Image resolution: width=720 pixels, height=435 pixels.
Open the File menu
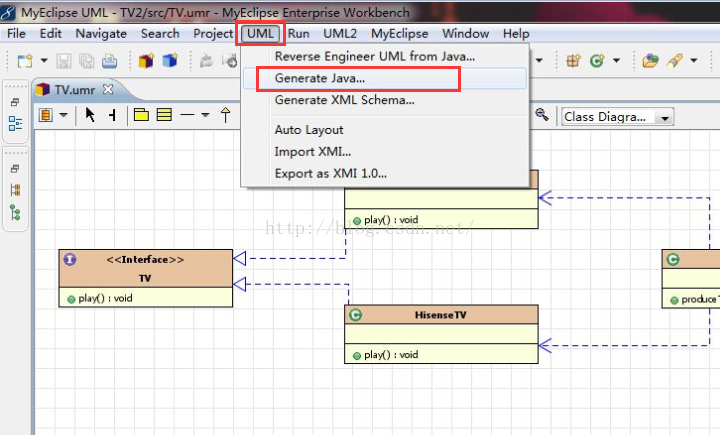pos(17,34)
